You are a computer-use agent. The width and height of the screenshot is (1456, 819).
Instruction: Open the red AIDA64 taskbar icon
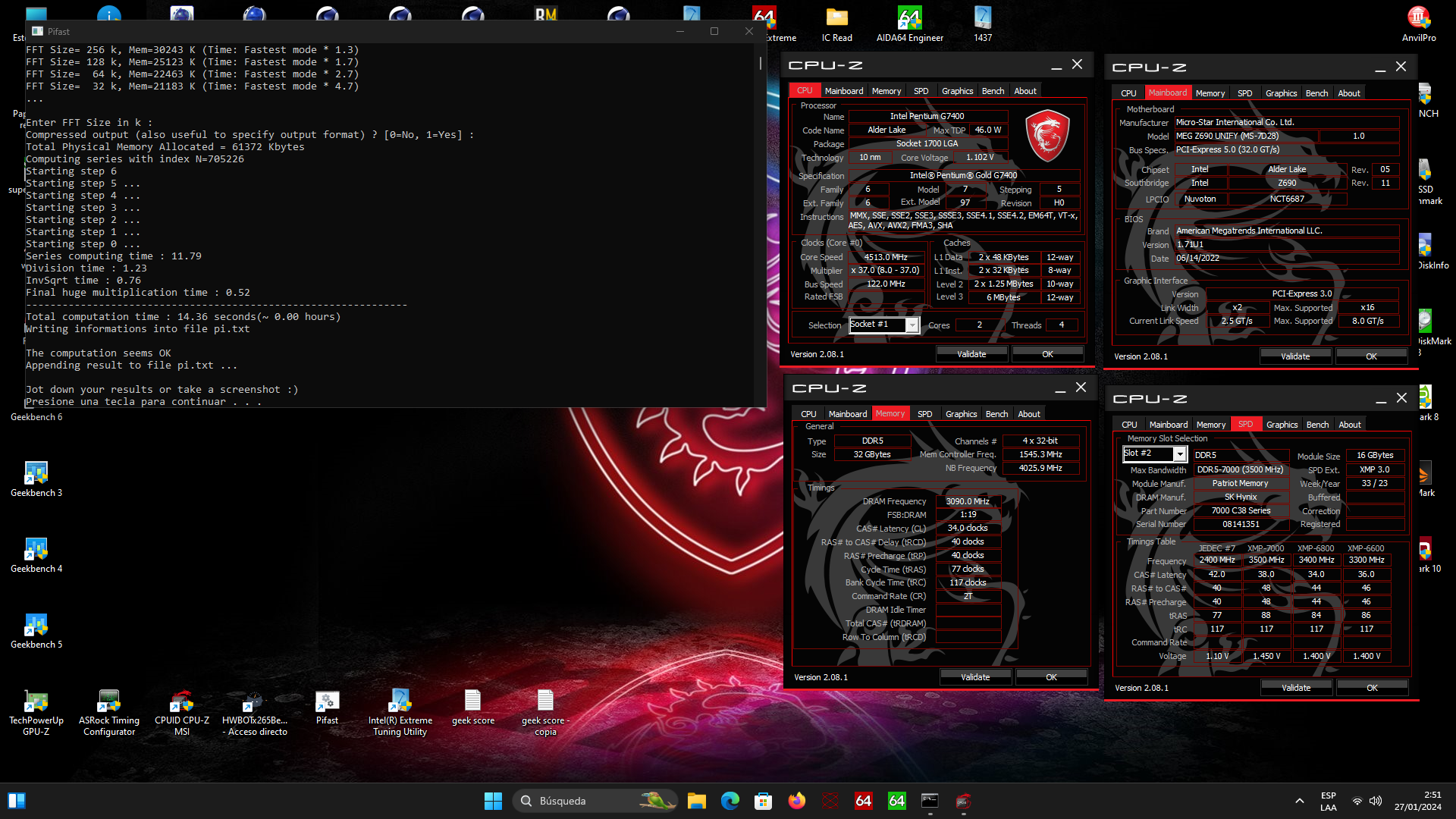click(x=864, y=801)
